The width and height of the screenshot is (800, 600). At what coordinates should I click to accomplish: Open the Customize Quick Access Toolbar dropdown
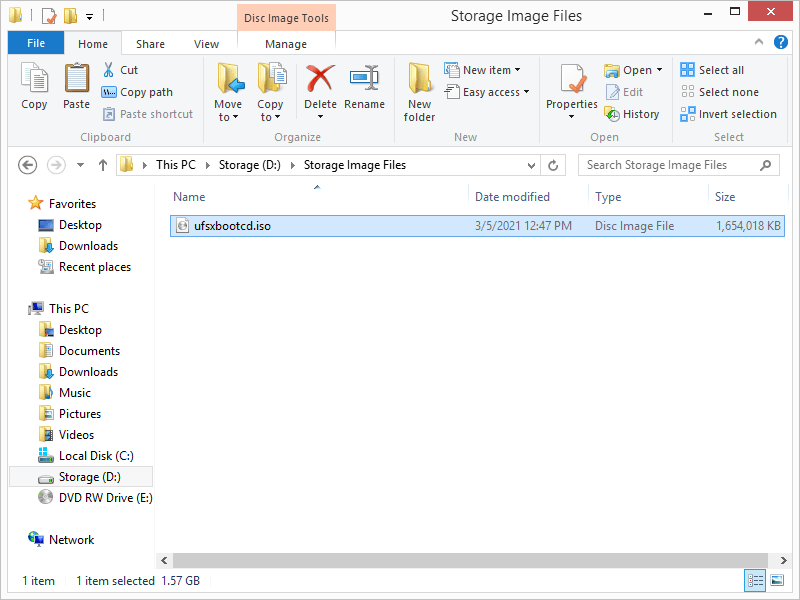(x=89, y=17)
